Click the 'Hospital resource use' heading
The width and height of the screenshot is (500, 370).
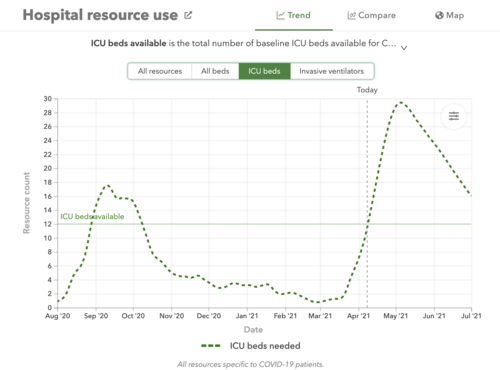pyautogui.click(x=100, y=15)
